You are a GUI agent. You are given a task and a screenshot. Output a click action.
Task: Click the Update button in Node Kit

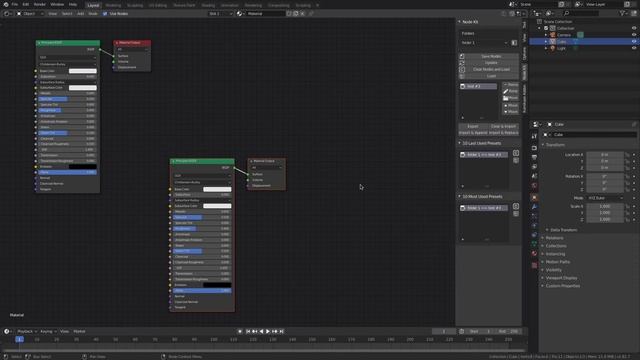[491, 63]
